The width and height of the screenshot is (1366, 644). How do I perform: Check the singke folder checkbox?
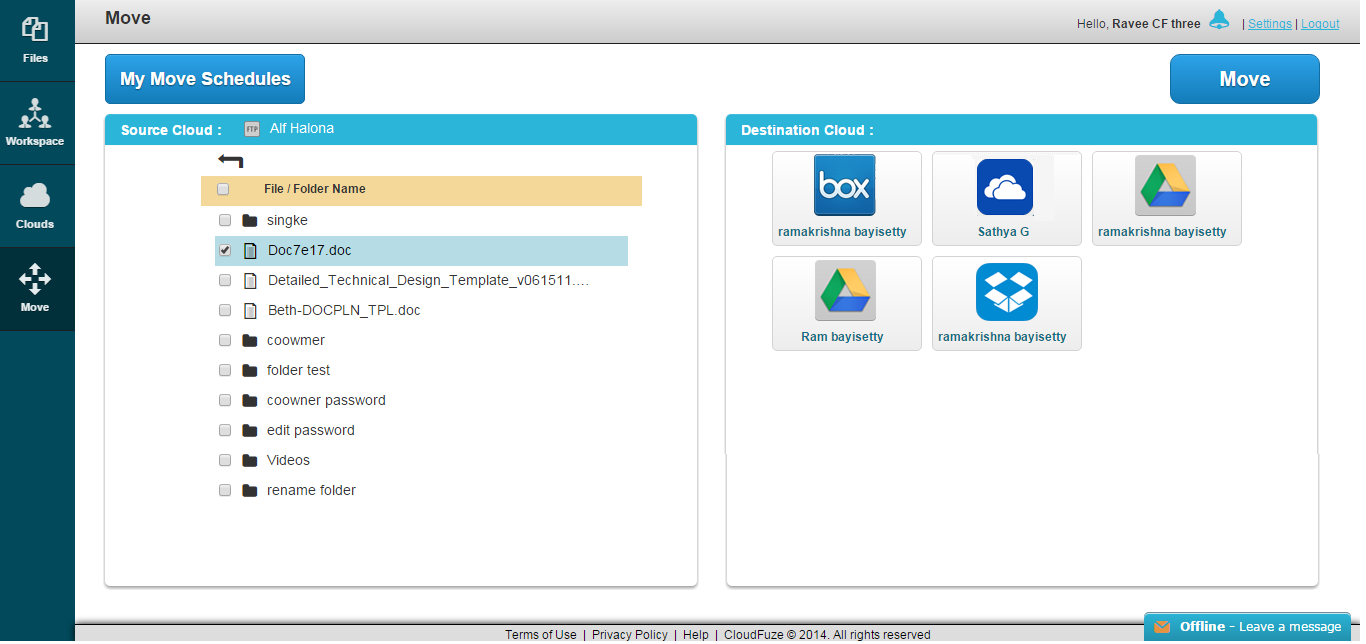[225, 220]
